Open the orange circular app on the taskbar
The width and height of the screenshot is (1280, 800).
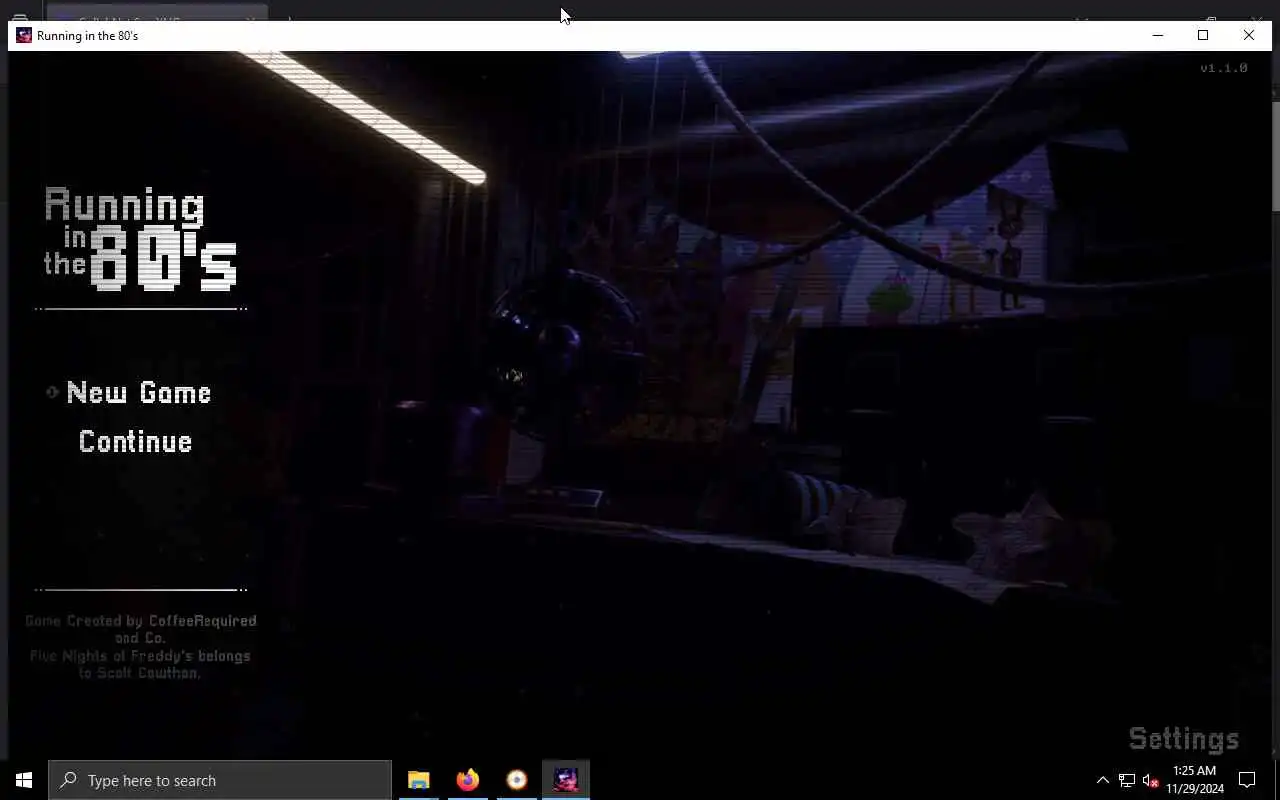(517, 780)
